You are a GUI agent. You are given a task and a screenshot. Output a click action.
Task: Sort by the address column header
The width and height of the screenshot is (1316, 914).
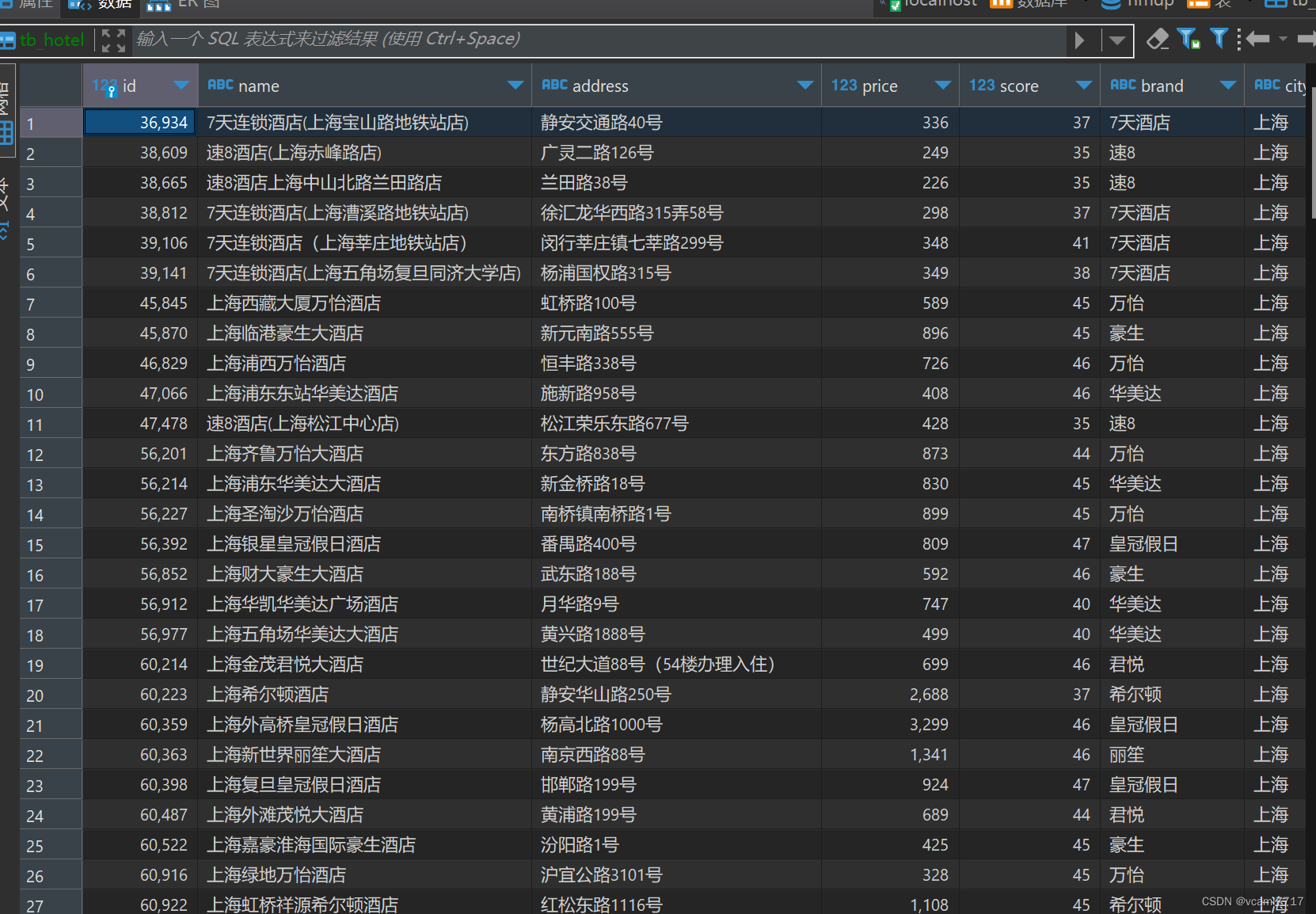(600, 86)
